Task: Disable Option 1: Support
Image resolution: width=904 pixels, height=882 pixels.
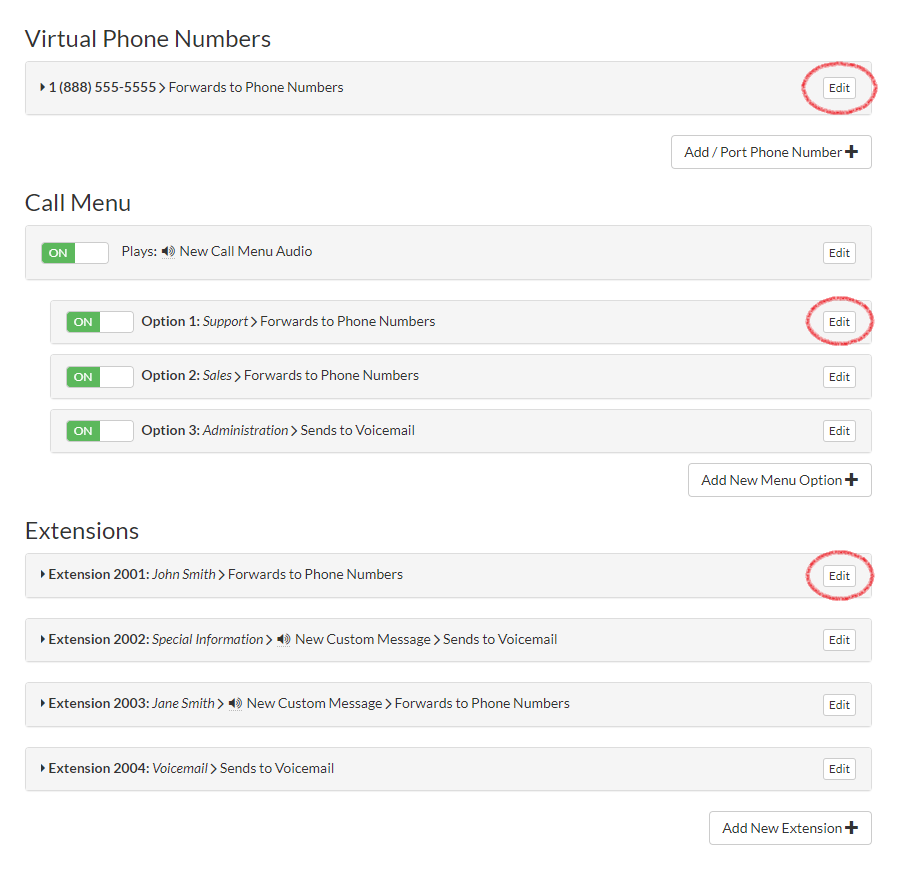Action: [x=99, y=321]
